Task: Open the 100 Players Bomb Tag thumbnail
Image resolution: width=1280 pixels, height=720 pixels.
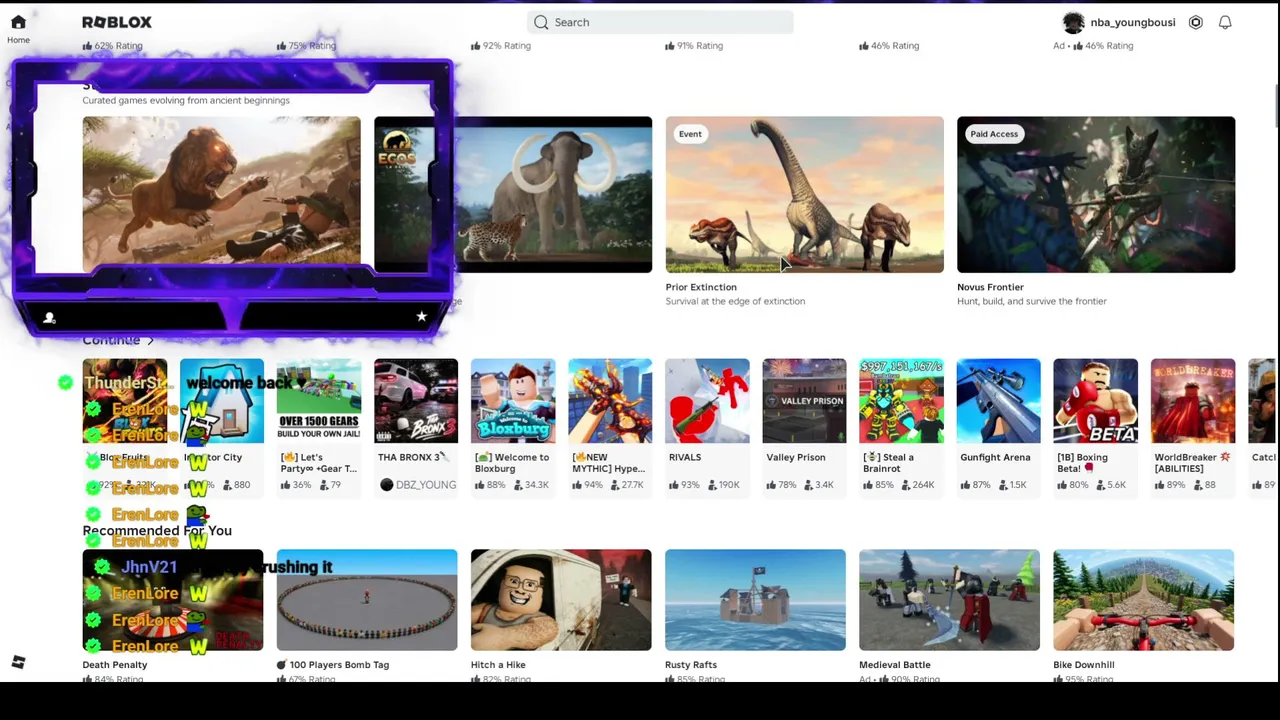Action: pos(367,600)
